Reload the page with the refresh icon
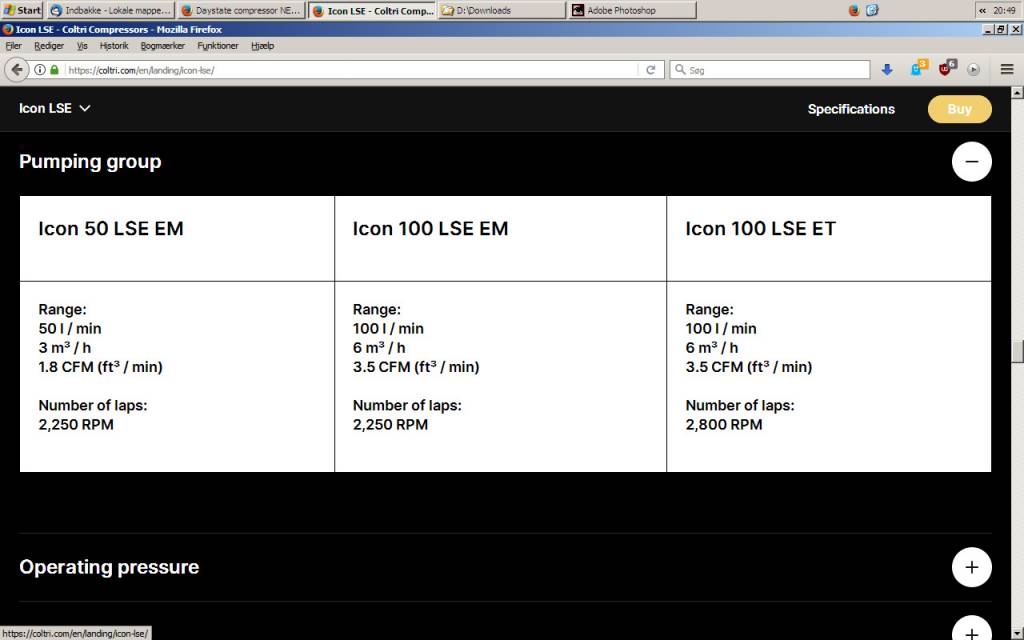 (x=650, y=70)
